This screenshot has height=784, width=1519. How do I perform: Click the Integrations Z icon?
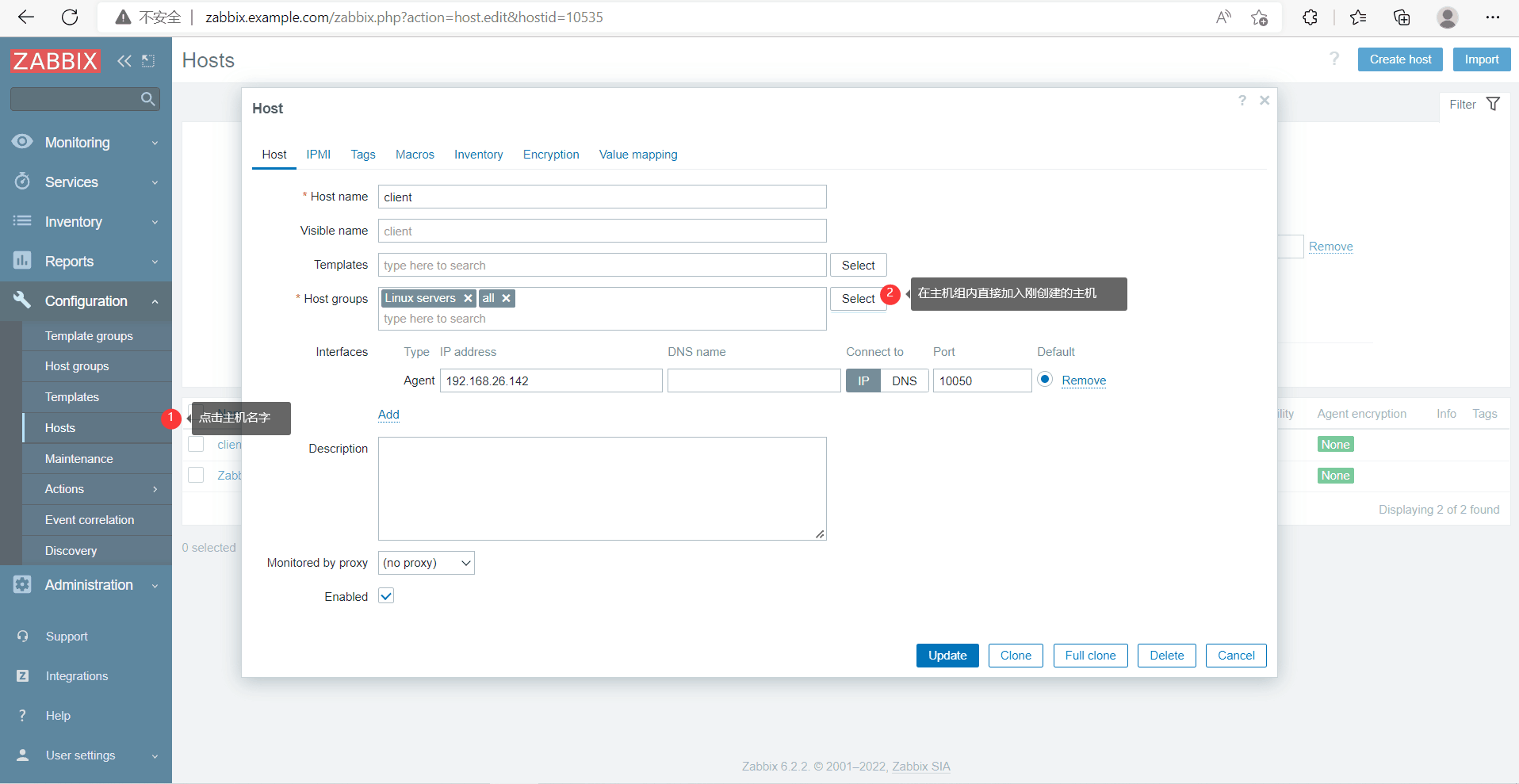click(23, 676)
